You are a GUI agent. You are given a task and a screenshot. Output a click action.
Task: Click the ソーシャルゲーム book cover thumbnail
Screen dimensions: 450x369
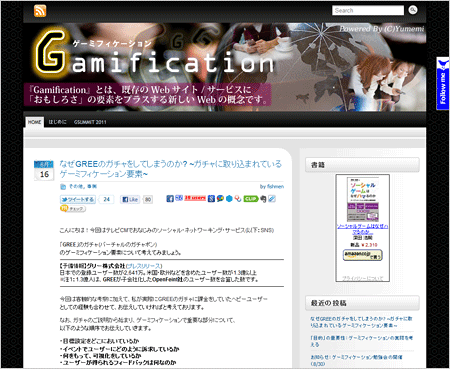point(363,199)
